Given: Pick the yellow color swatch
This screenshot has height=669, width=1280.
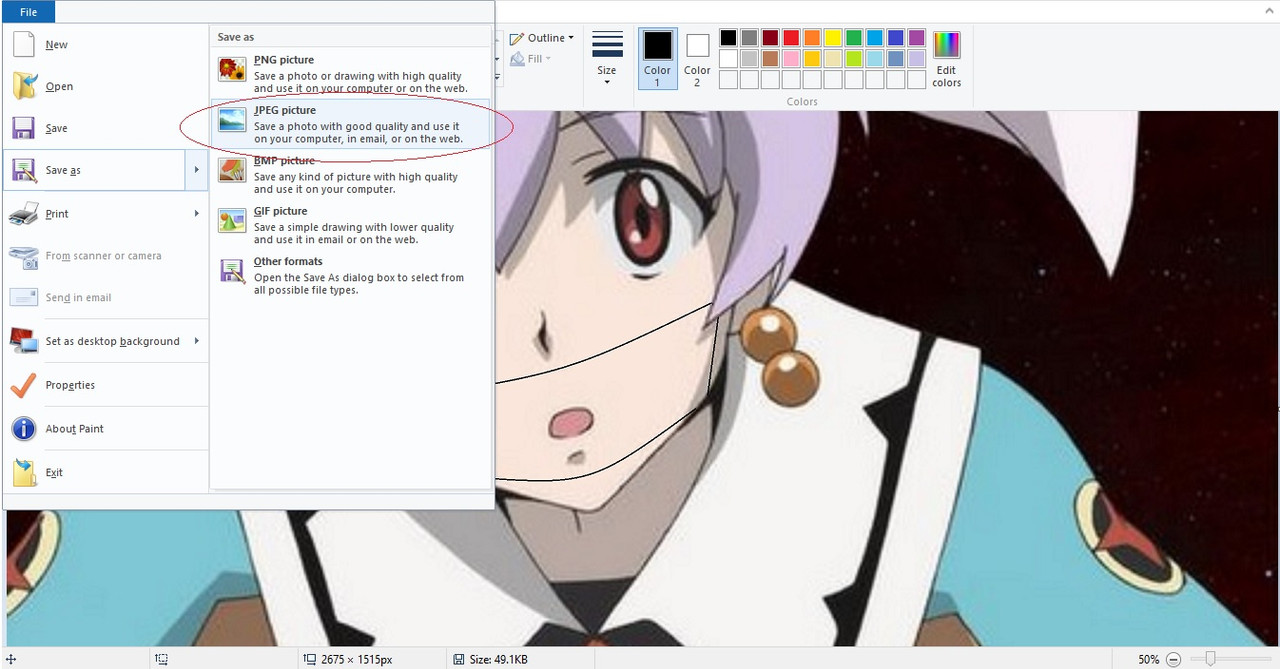Looking at the screenshot, I should coord(833,38).
